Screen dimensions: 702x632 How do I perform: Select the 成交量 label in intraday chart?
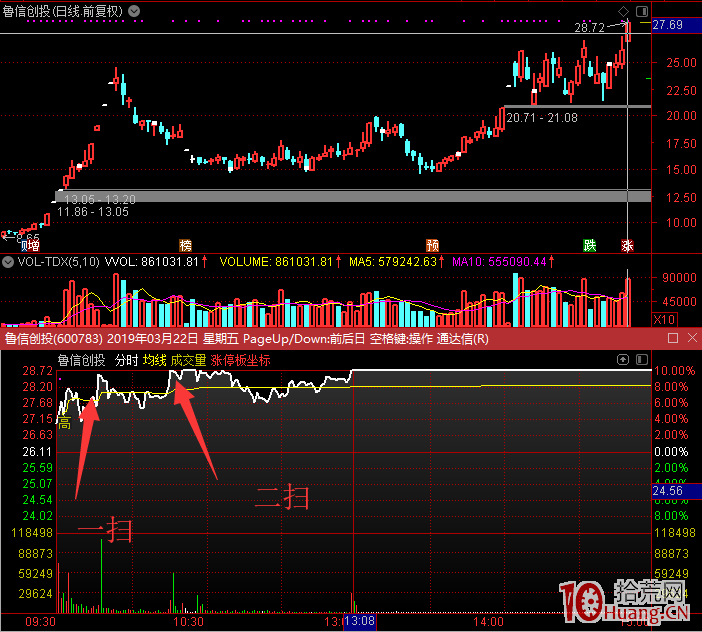(188, 360)
